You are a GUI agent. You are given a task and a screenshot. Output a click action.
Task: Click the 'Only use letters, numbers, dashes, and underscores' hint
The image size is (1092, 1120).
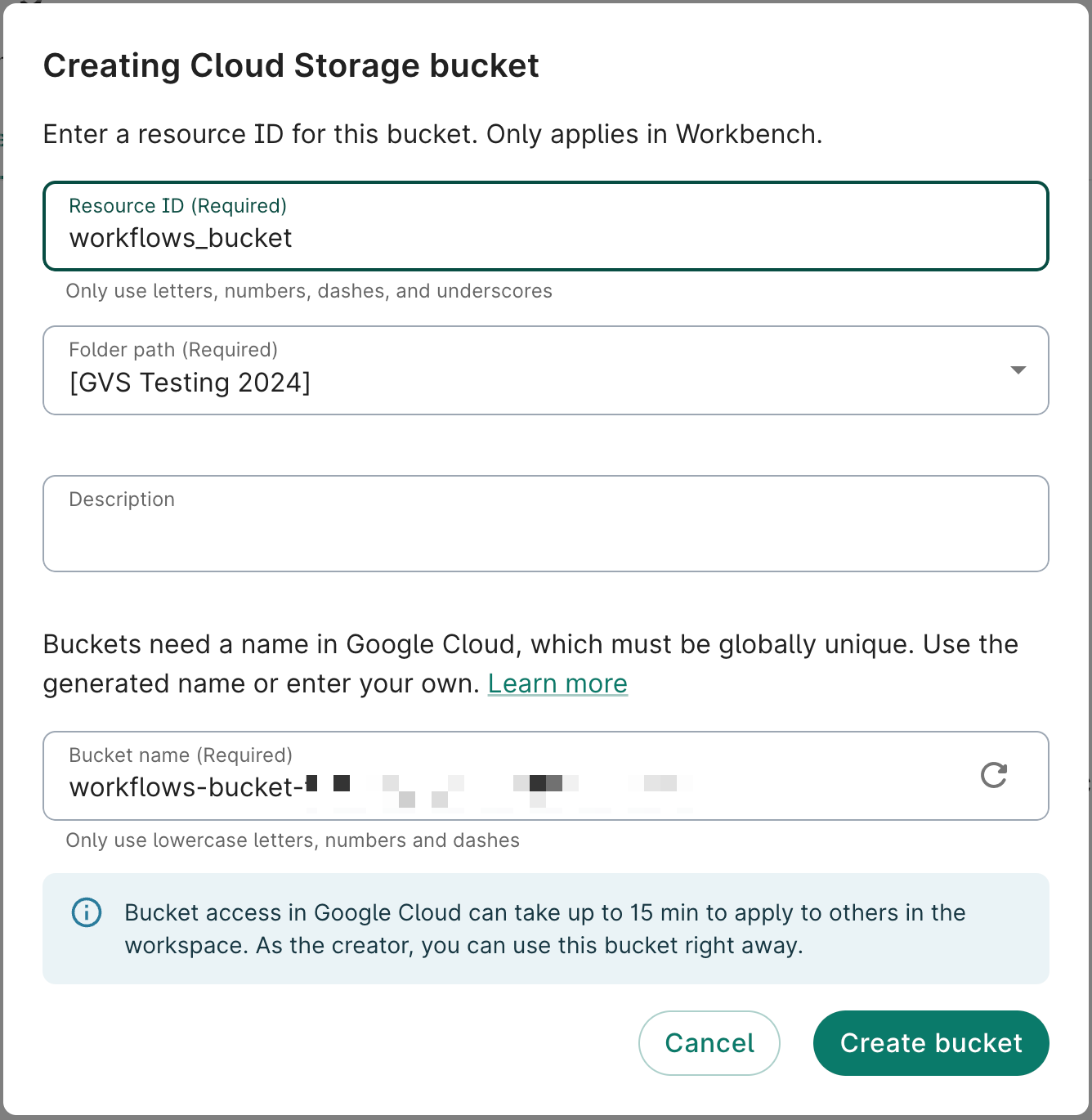(309, 291)
